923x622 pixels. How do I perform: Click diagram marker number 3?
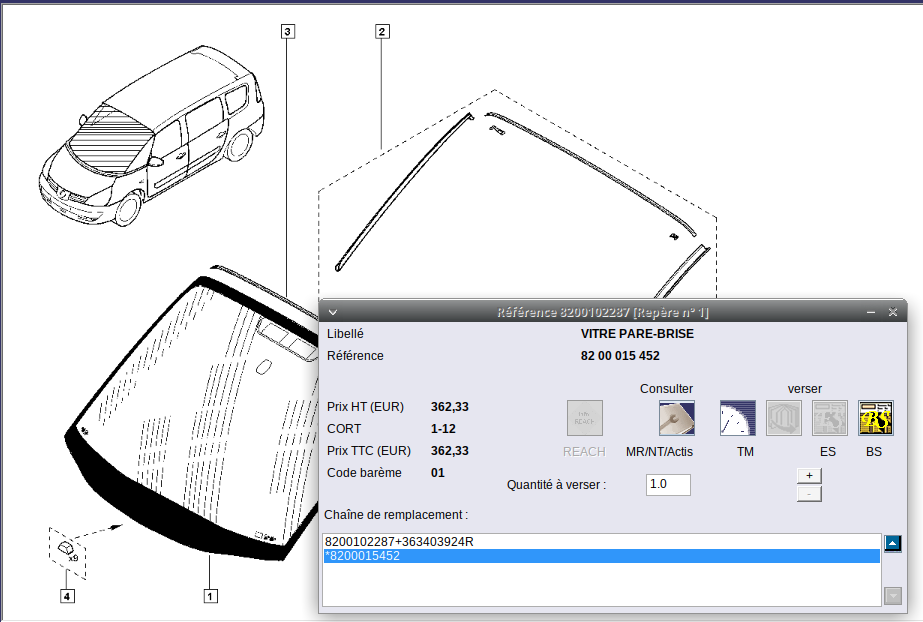(x=288, y=32)
